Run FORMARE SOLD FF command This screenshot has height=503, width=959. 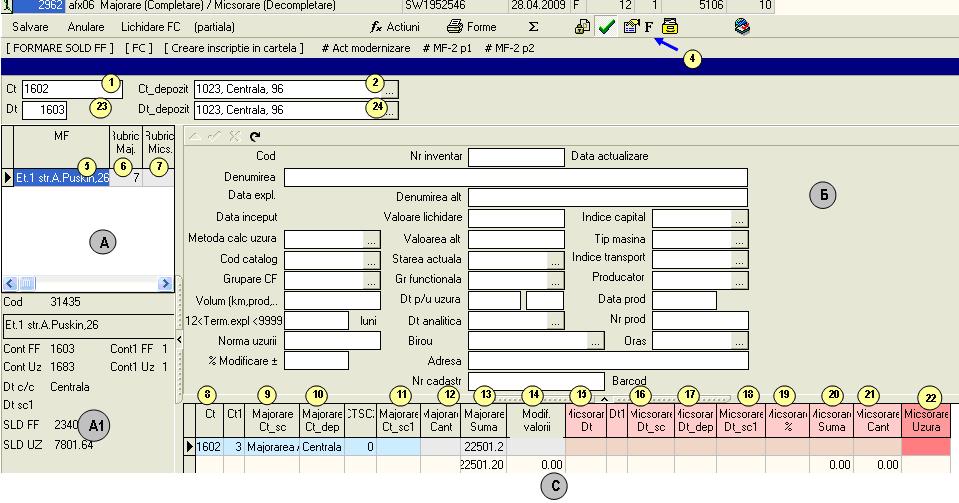tap(60, 48)
